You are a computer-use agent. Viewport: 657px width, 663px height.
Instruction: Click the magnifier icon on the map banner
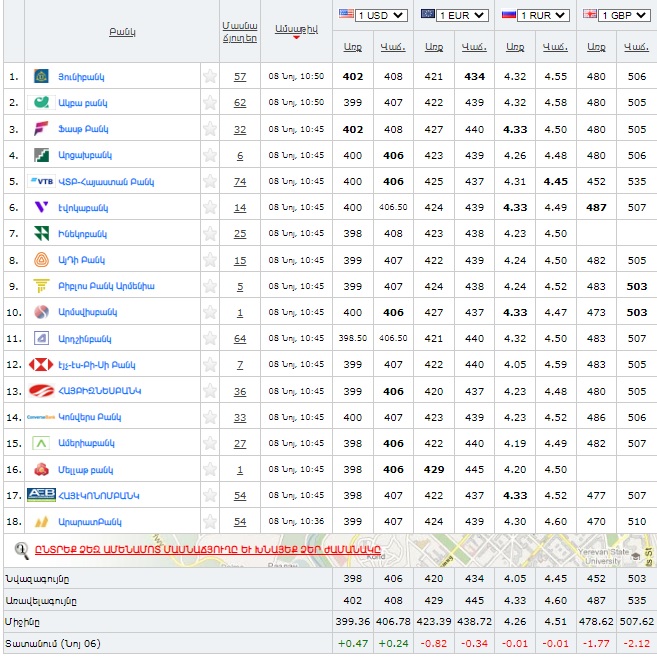pyautogui.click(x=21, y=549)
